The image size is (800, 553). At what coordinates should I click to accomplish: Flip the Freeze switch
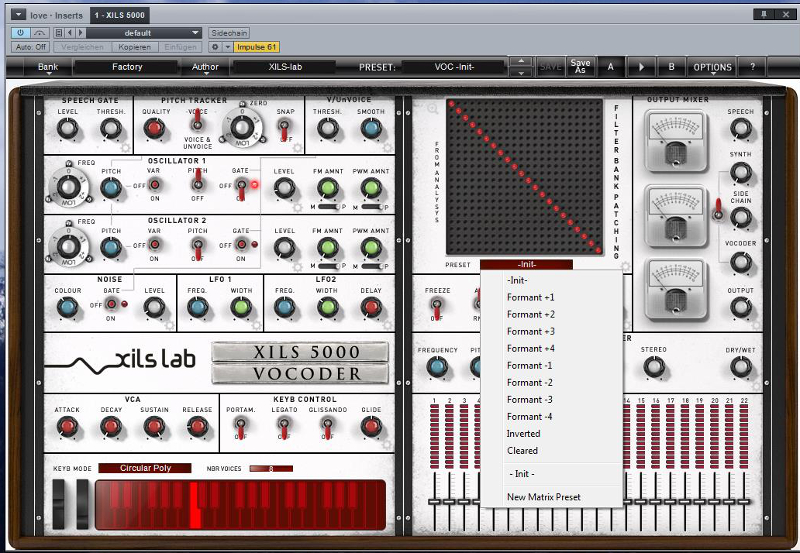[437, 308]
